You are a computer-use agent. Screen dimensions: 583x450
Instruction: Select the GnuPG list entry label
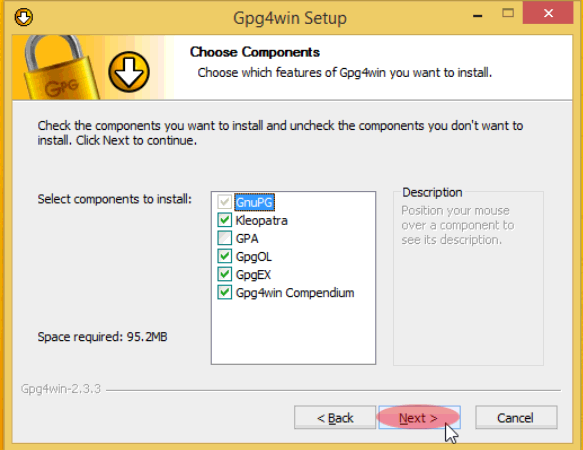pos(254,202)
